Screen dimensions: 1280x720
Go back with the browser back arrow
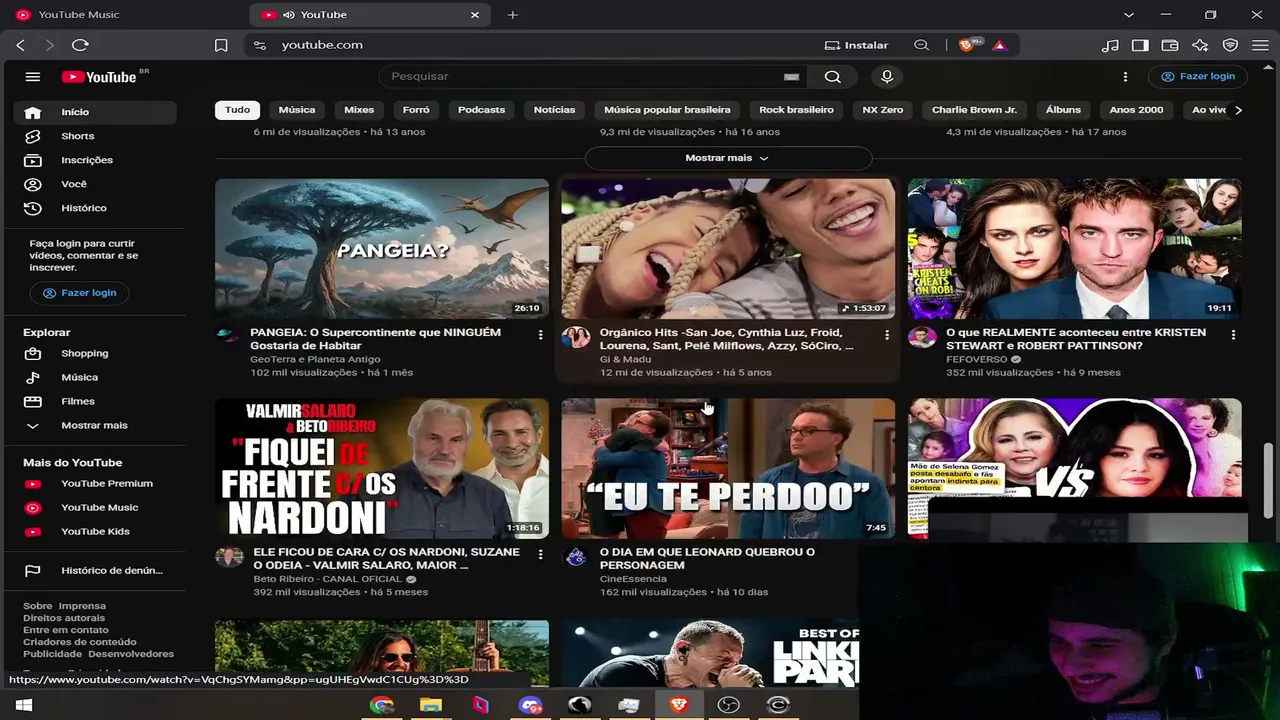click(21, 45)
